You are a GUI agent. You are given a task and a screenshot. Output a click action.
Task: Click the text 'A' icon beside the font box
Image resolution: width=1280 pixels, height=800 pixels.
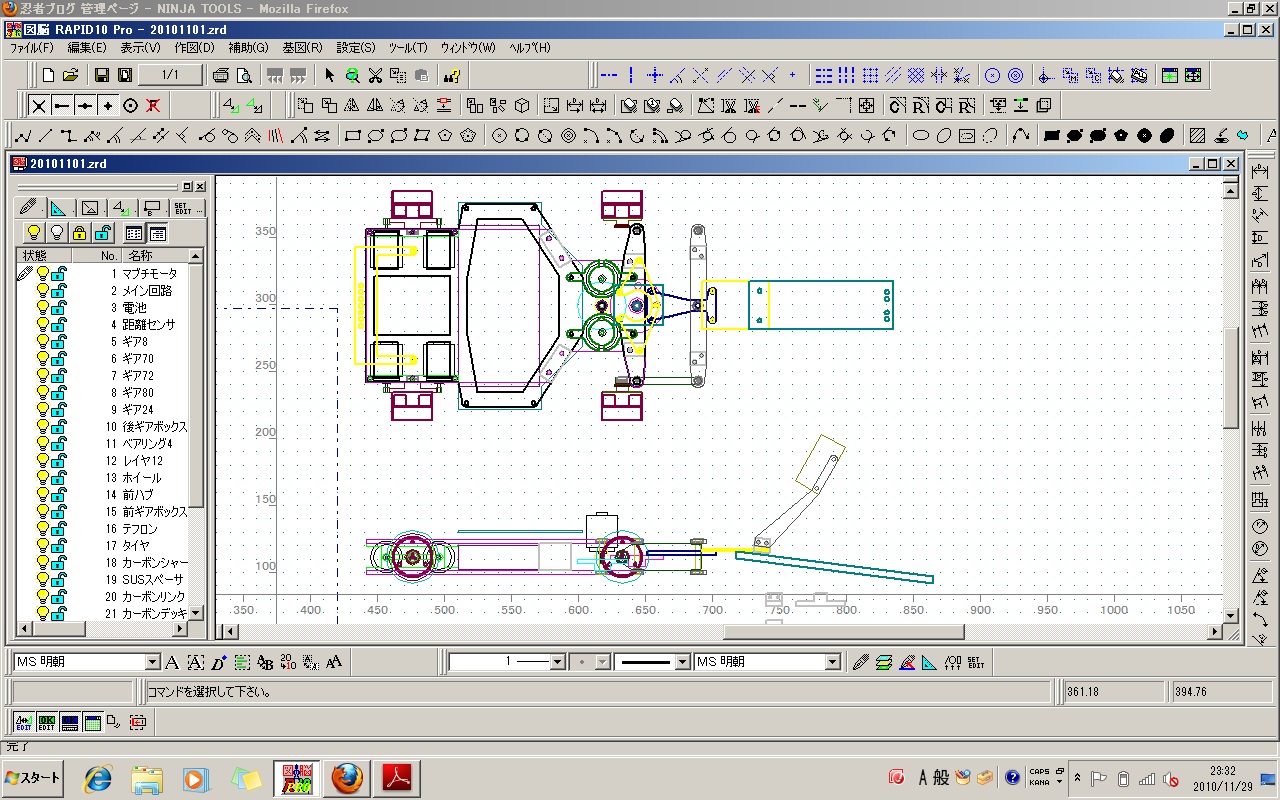[x=171, y=662]
